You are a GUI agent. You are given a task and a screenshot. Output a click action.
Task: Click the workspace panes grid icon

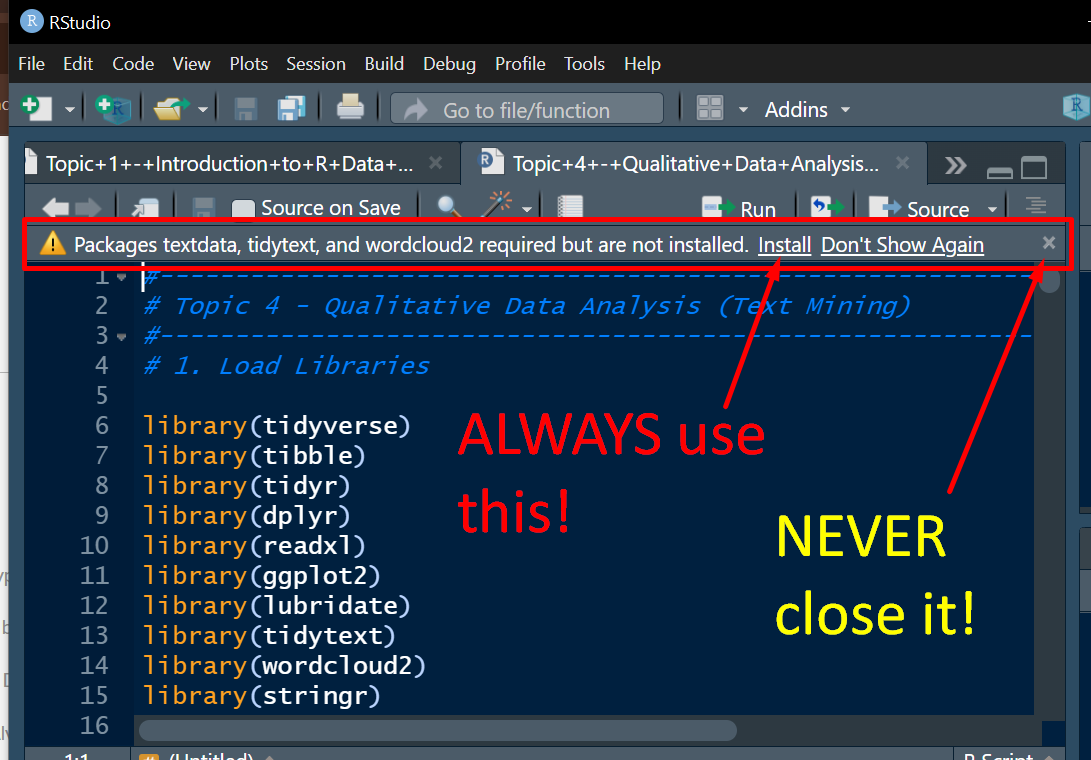[710, 109]
